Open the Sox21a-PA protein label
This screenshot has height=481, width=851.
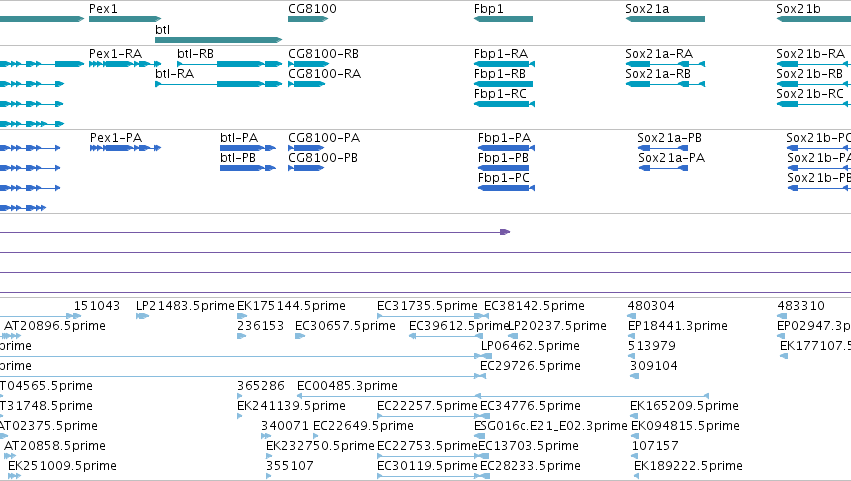671,158
